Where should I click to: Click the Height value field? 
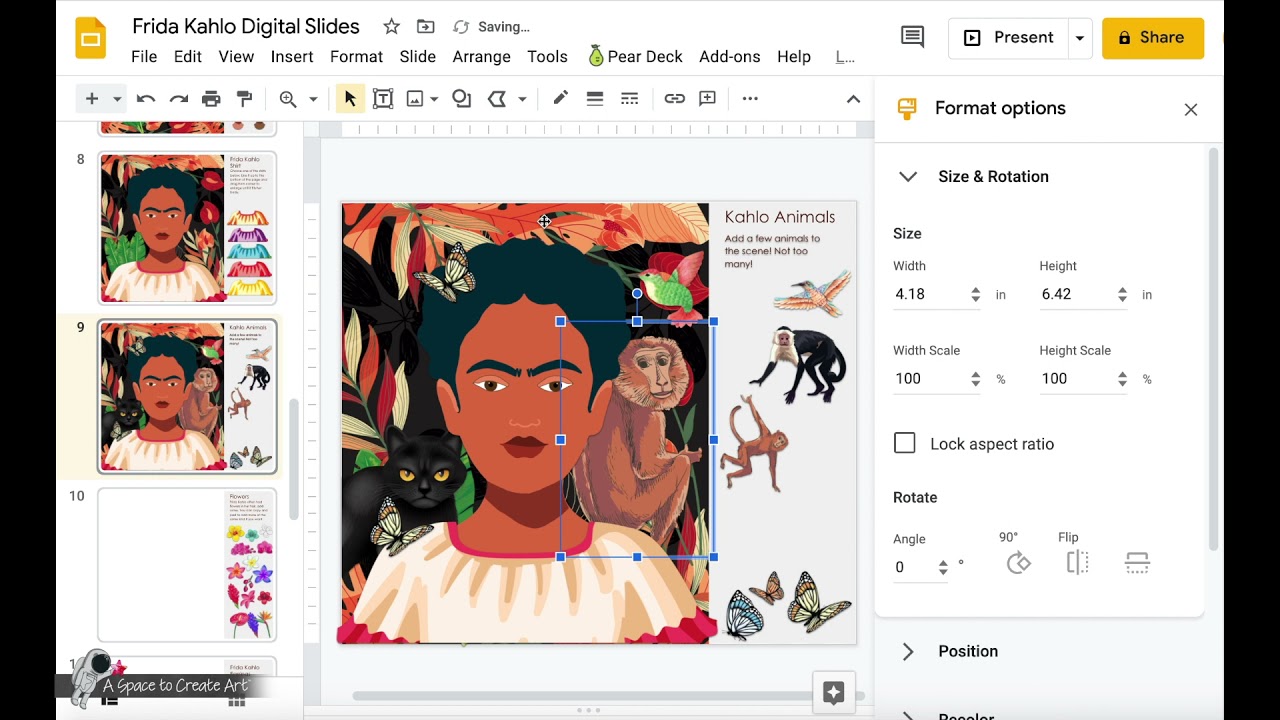pyautogui.click(x=1075, y=295)
